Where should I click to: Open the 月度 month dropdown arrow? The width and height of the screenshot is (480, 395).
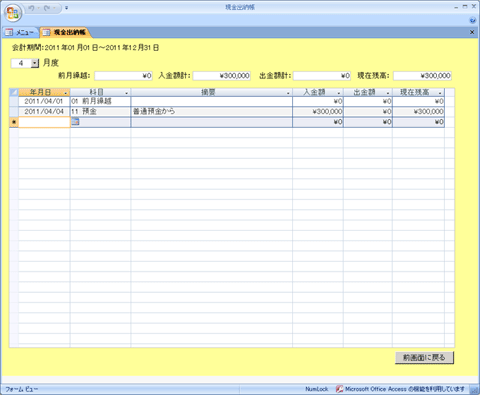35,63
